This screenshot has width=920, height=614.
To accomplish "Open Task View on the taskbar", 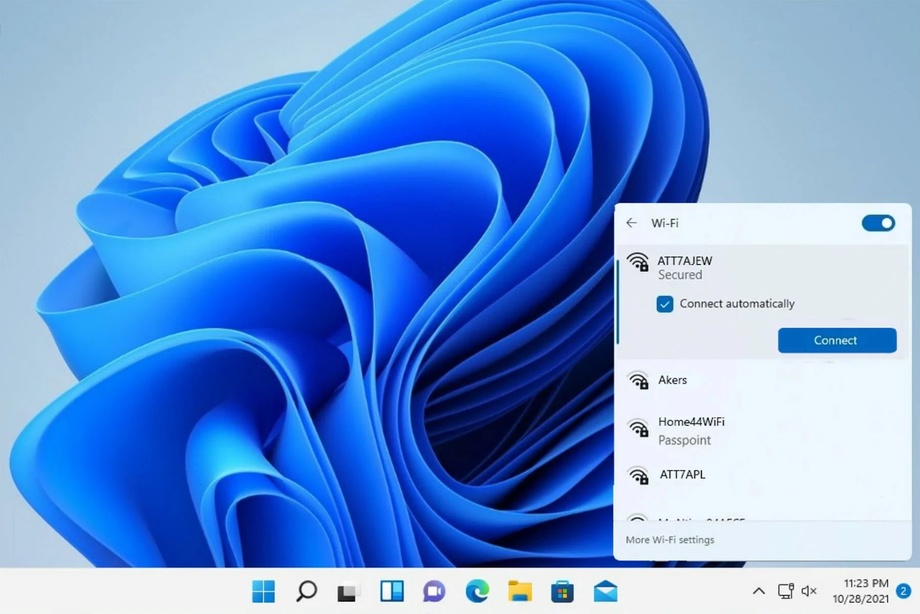I will tap(348, 592).
